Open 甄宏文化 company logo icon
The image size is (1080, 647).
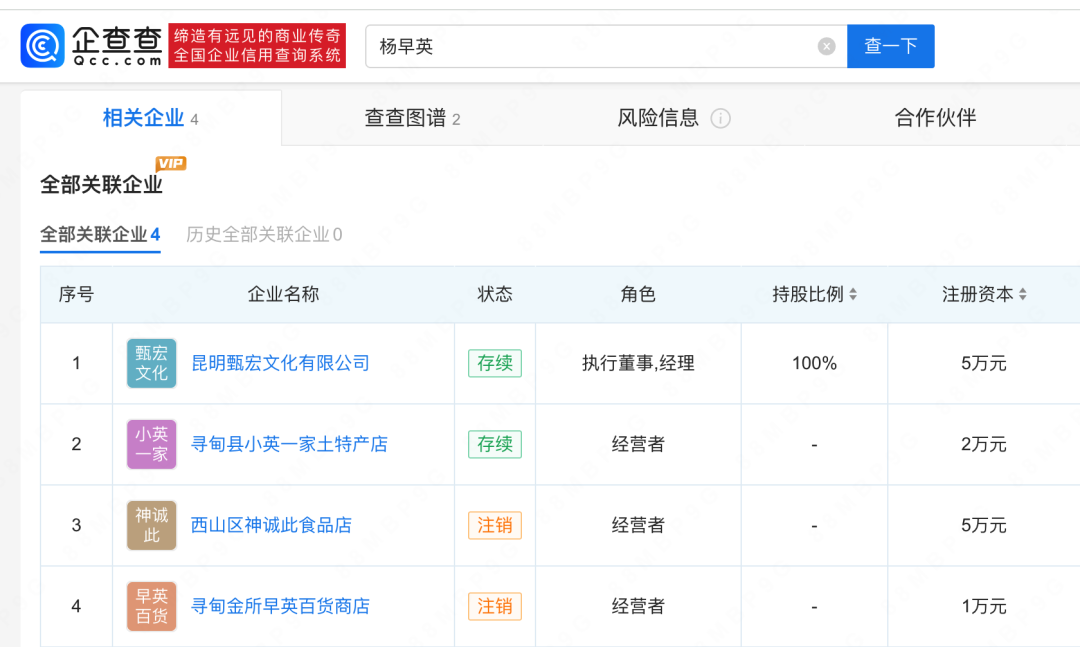[x=151, y=363]
